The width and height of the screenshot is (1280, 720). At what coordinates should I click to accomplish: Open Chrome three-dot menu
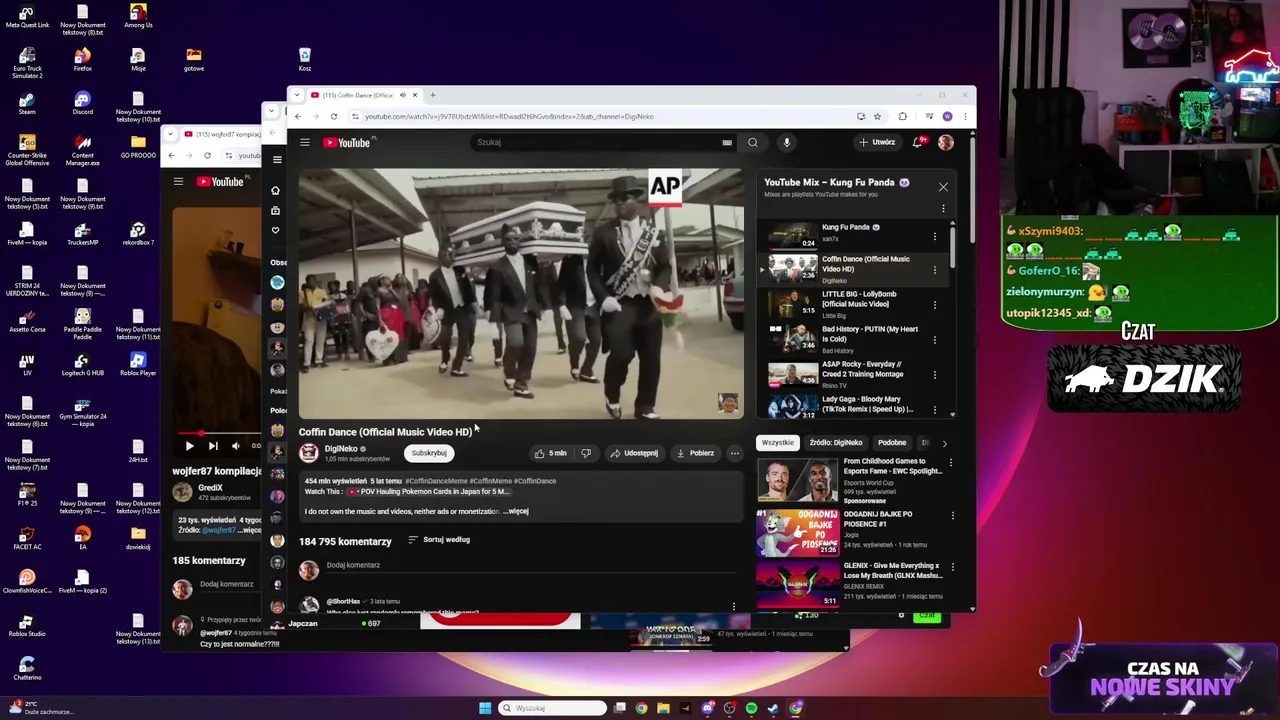click(x=965, y=116)
